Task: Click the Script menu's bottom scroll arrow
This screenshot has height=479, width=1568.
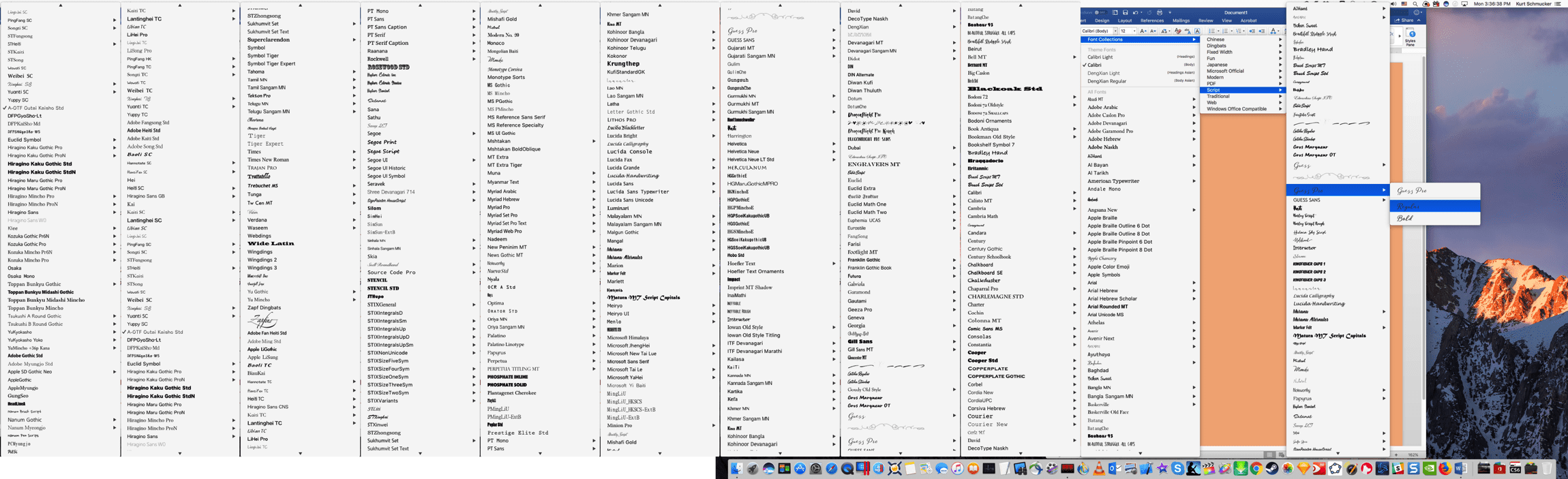Action: coord(1338,453)
